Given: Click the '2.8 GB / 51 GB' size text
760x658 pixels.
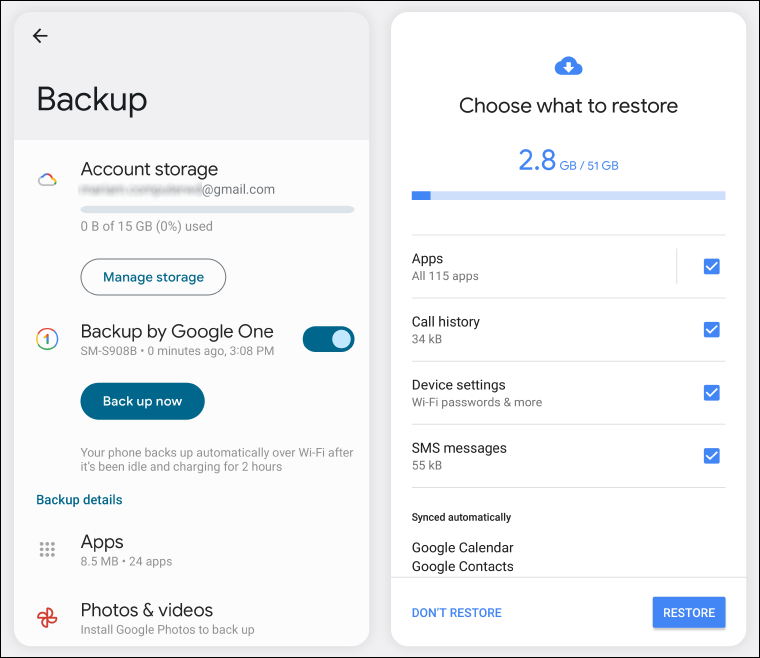Looking at the screenshot, I should click(x=568, y=160).
